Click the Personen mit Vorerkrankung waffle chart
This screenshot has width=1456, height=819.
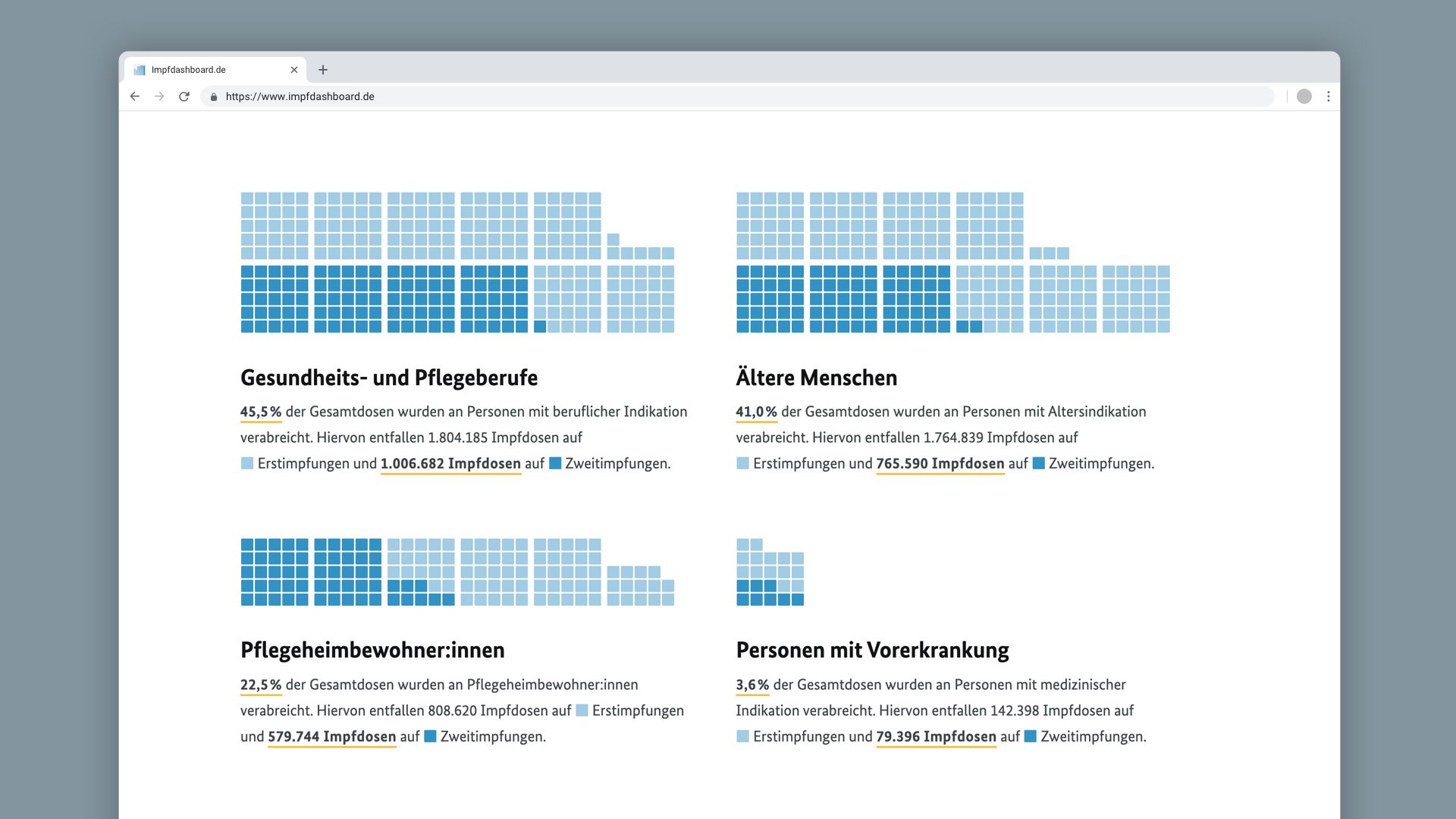tap(770, 573)
